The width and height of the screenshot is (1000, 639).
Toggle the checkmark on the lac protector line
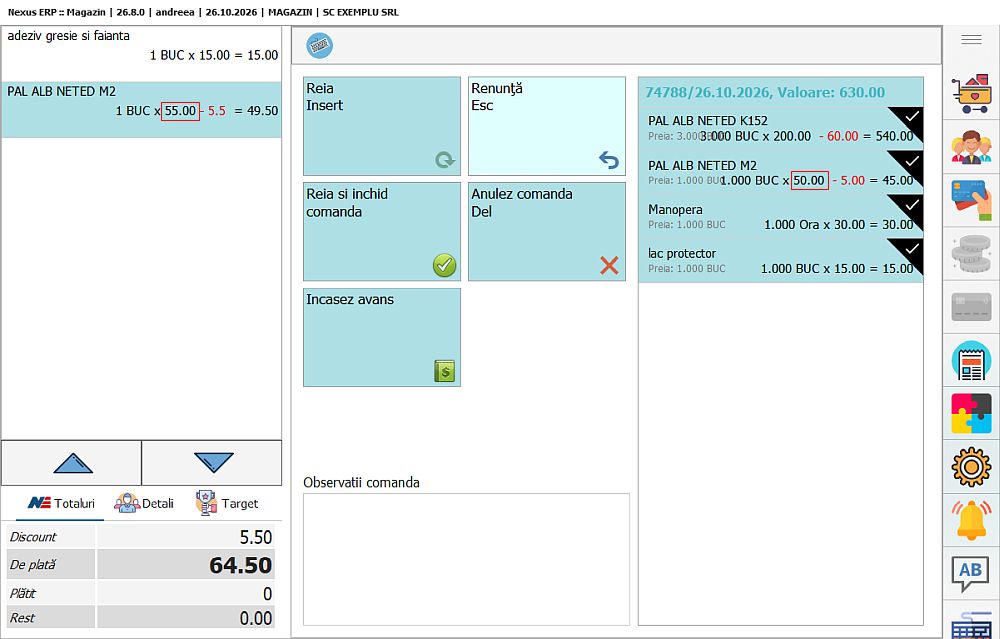[911, 249]
